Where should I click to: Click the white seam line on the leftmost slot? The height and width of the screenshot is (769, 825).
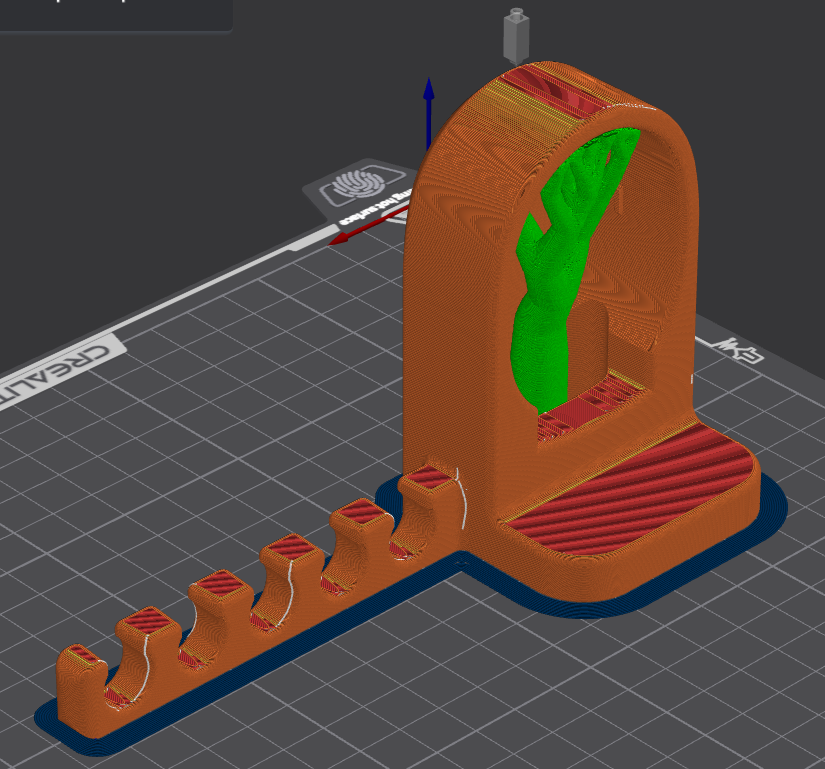point(144,664)
